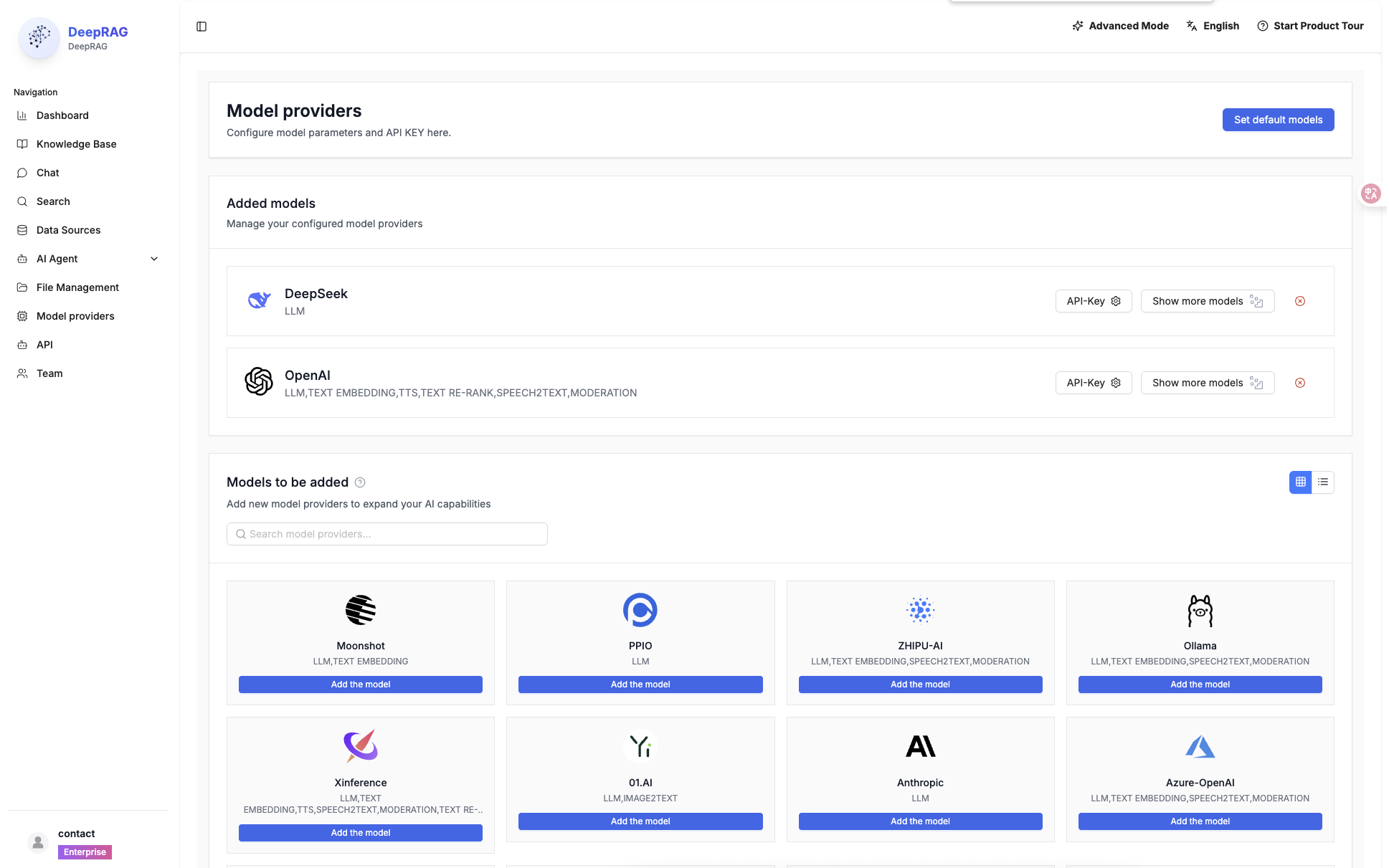Add the Anthropic model
Viewport: 1389px width, 868px height.
[x=919, y=821]
